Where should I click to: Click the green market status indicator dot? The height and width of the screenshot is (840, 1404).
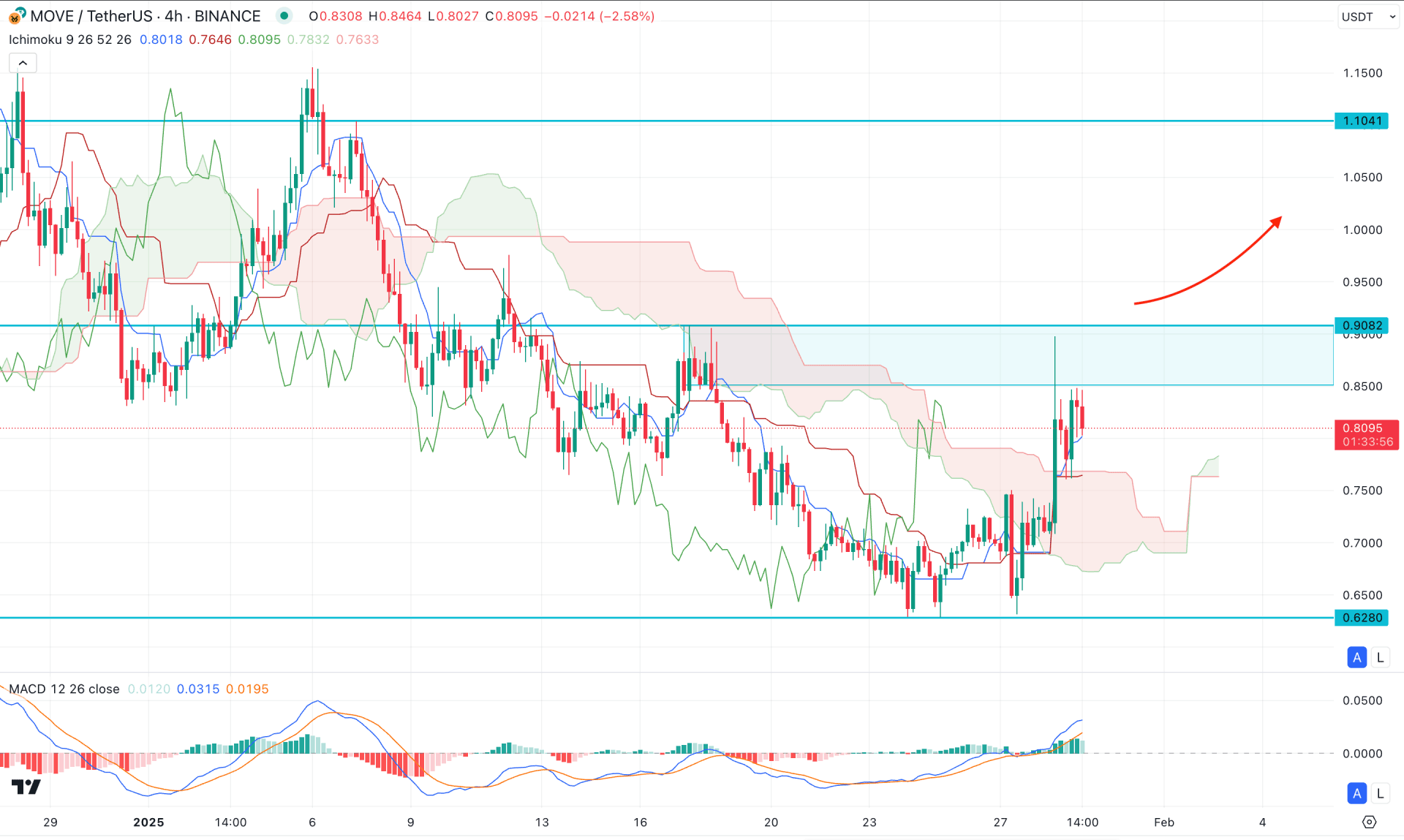tap(284, 15)
